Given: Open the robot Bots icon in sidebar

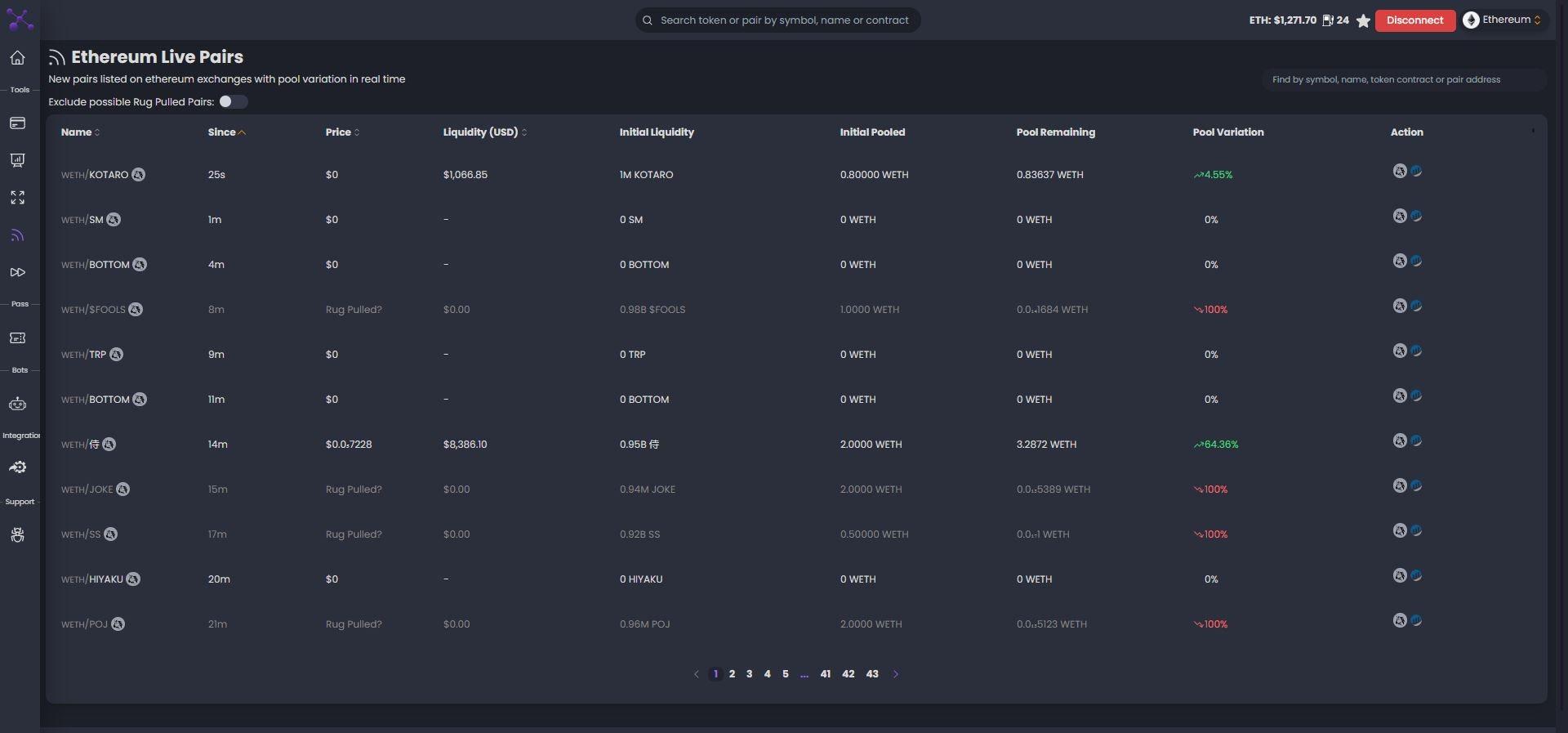Looking at the screenshot, I should [x=17, y=404].
